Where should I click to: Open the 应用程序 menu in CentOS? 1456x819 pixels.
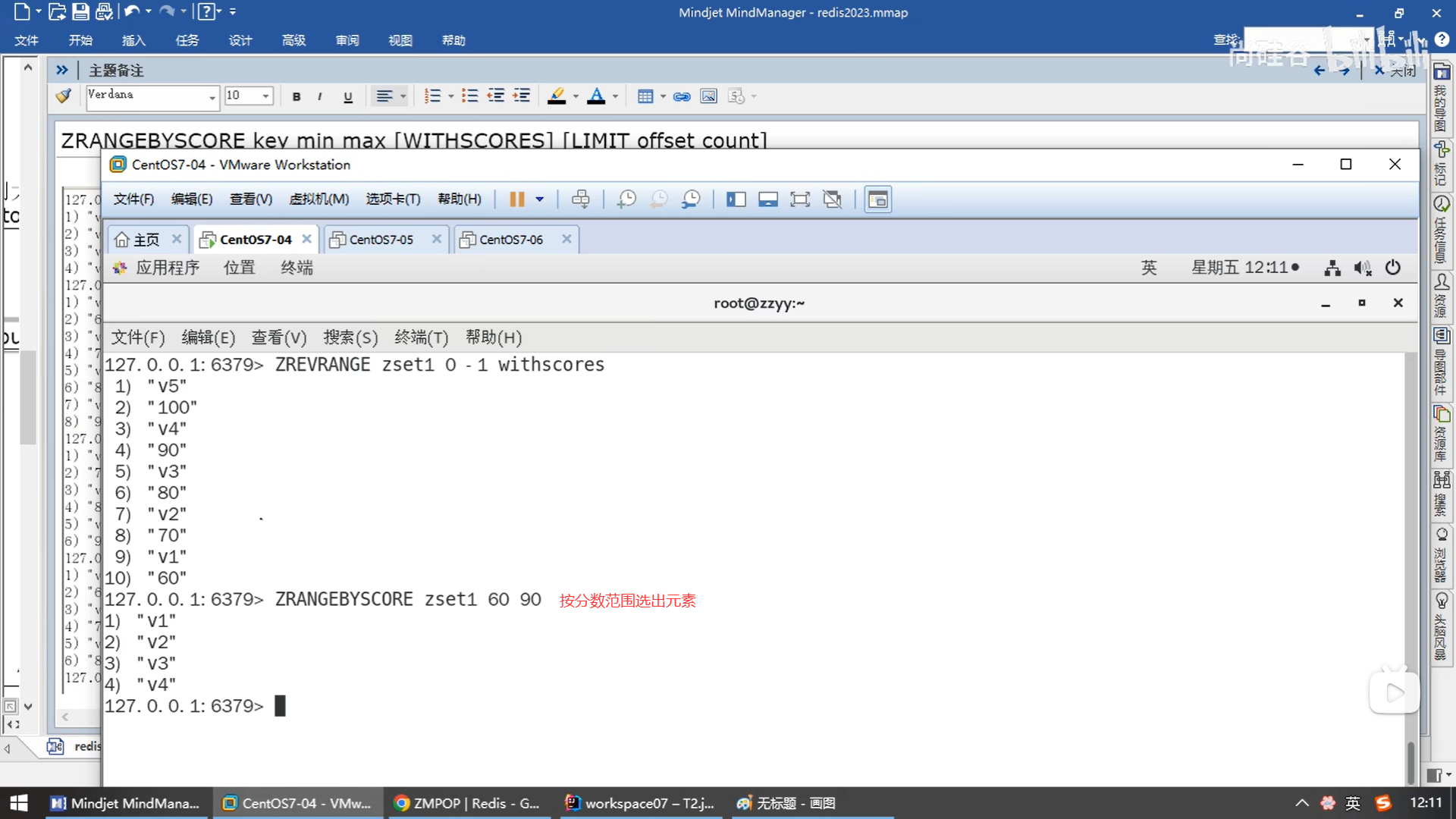pyautogui.click(x=167, y=268)
